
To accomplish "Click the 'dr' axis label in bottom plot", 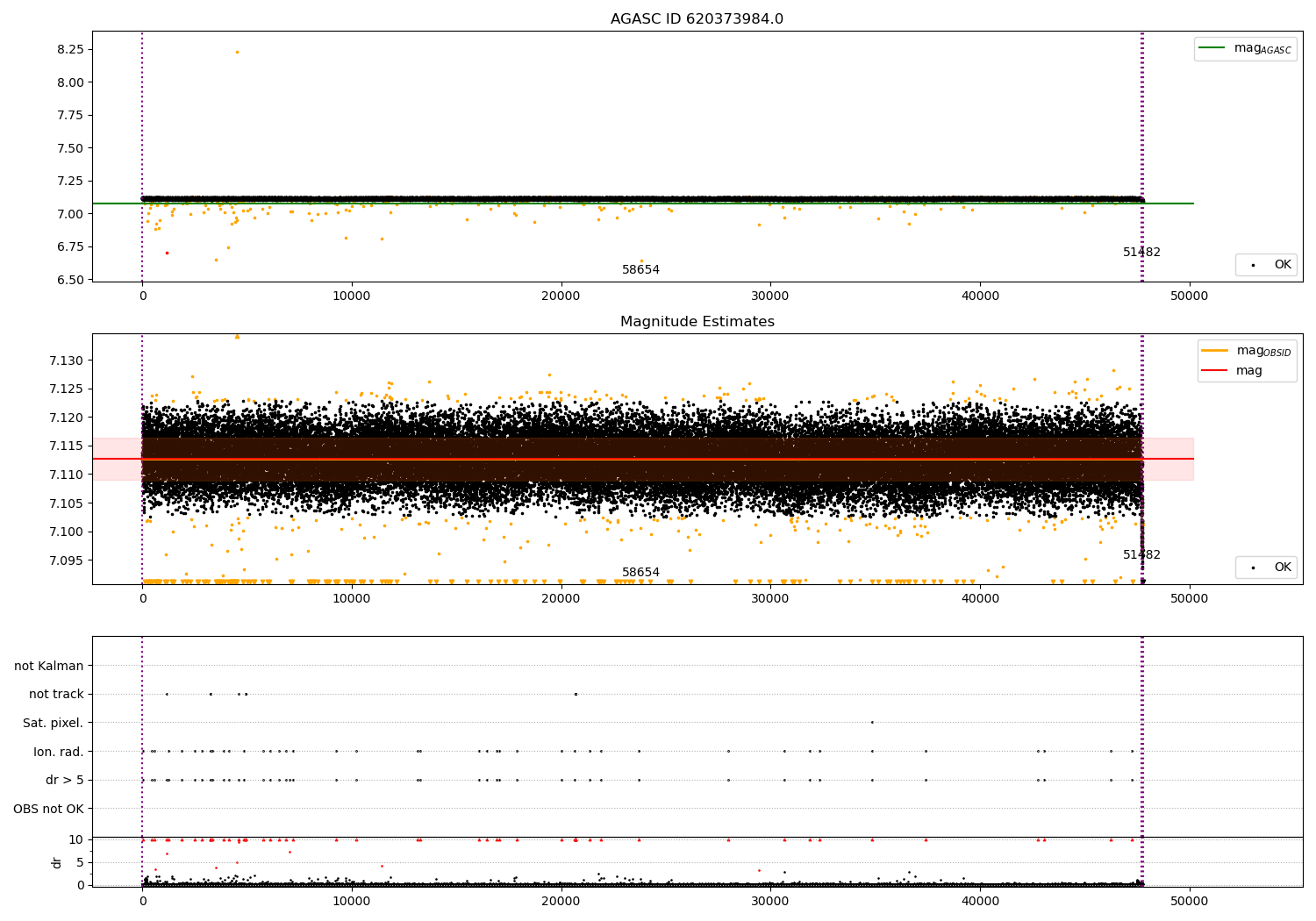I will coord(57,862).
